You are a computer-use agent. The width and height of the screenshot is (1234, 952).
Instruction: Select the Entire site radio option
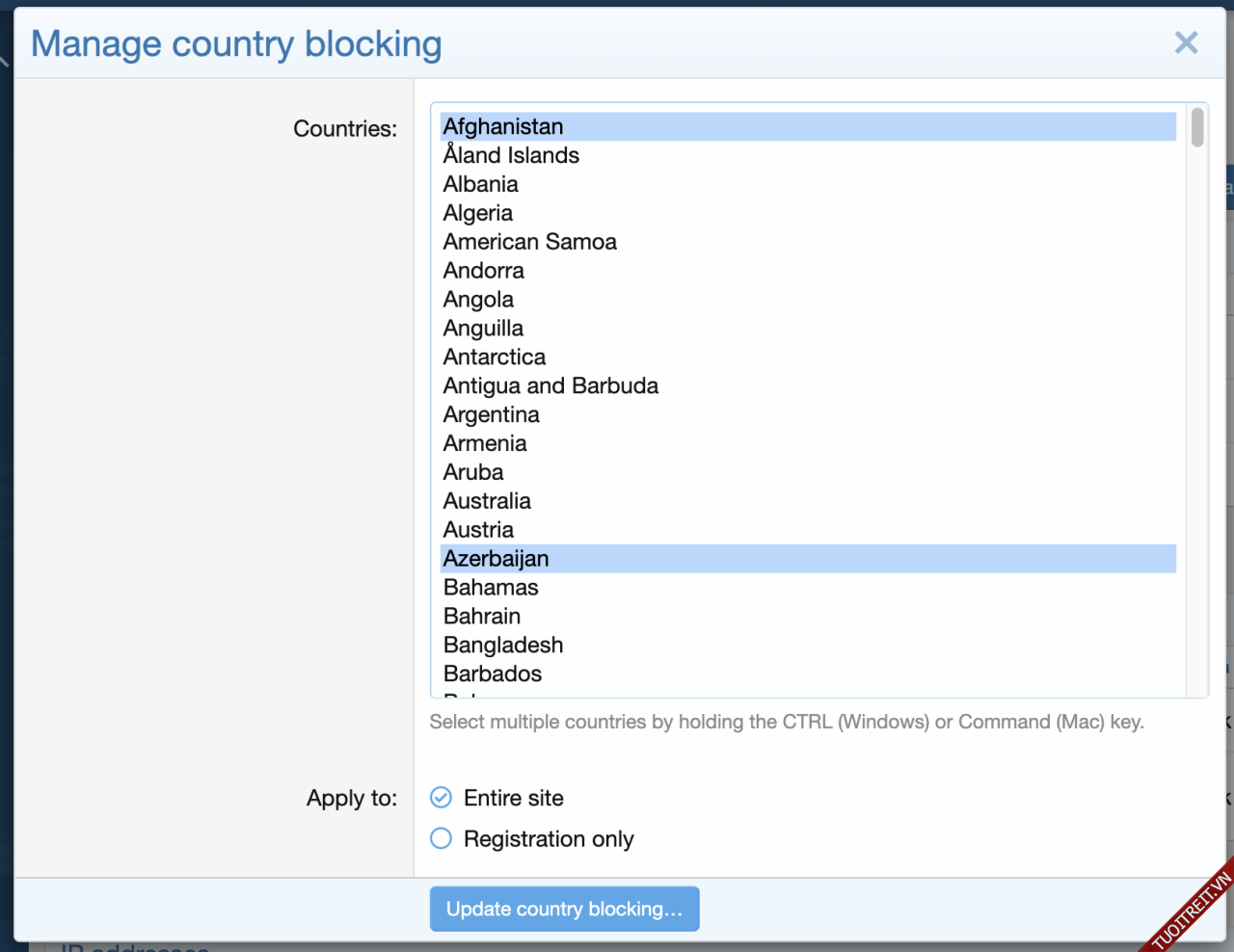click(441, 798)
